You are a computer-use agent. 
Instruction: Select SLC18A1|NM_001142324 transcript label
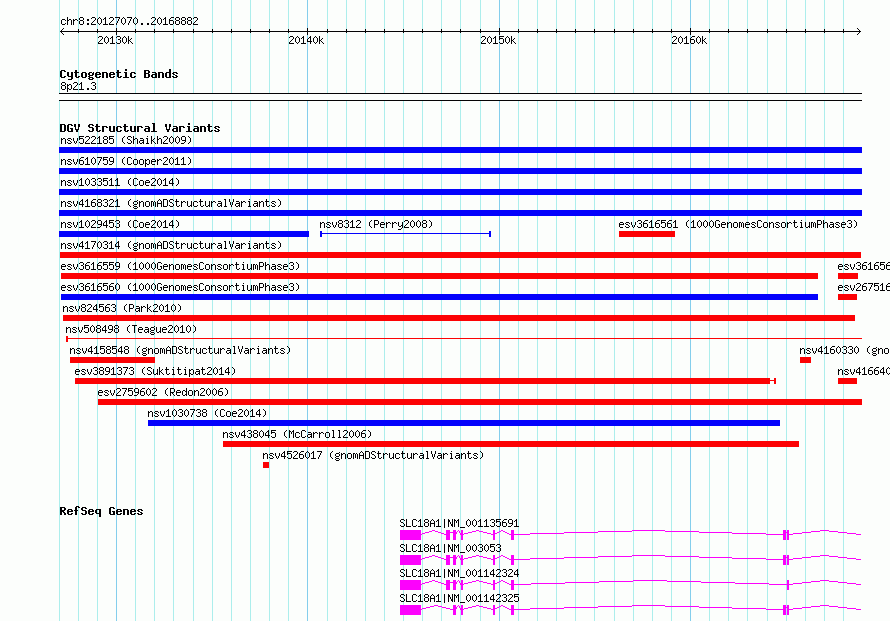pyautogui.click(x=459, y=573)
